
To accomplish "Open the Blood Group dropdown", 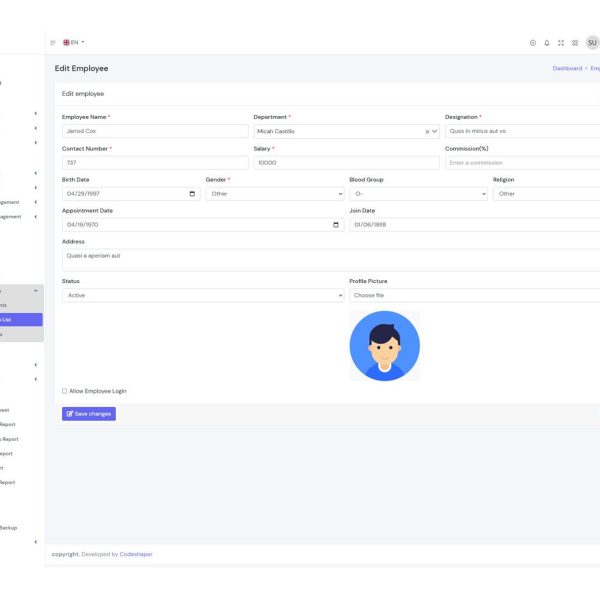I will point(418,194).
